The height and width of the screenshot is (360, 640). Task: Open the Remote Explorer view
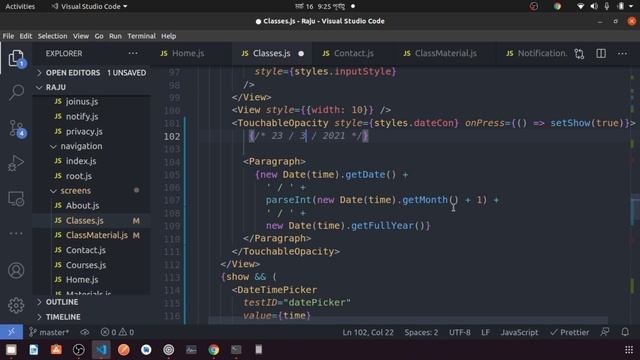tap(16, 199)
